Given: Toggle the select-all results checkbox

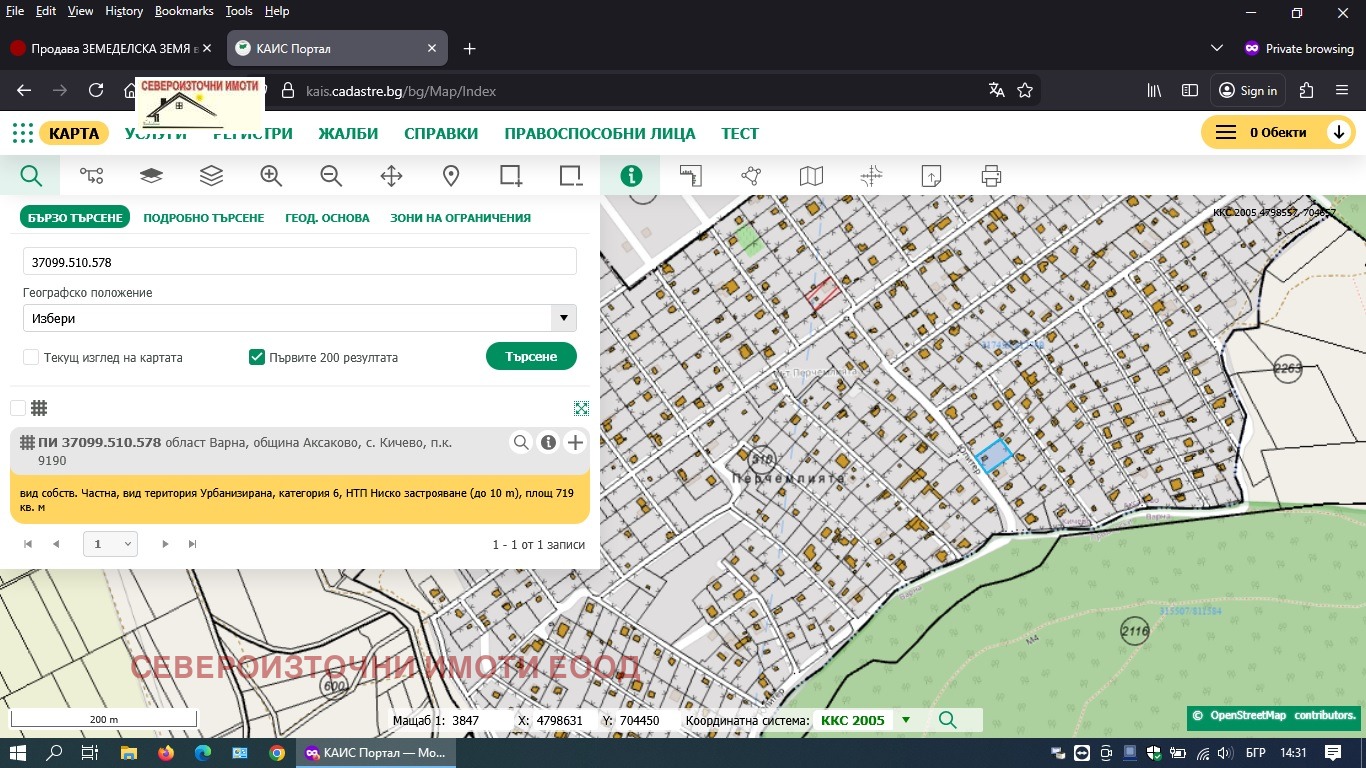Looking at the screenshot, I should click(x=18, y=408).
